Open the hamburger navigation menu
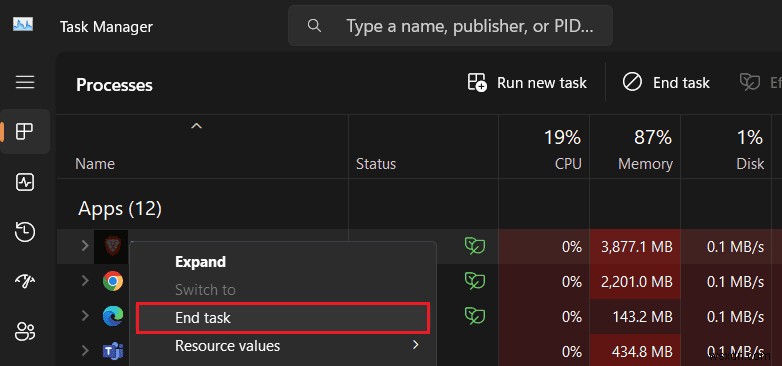This screenshot has height=366, width=782. [25, 82]
